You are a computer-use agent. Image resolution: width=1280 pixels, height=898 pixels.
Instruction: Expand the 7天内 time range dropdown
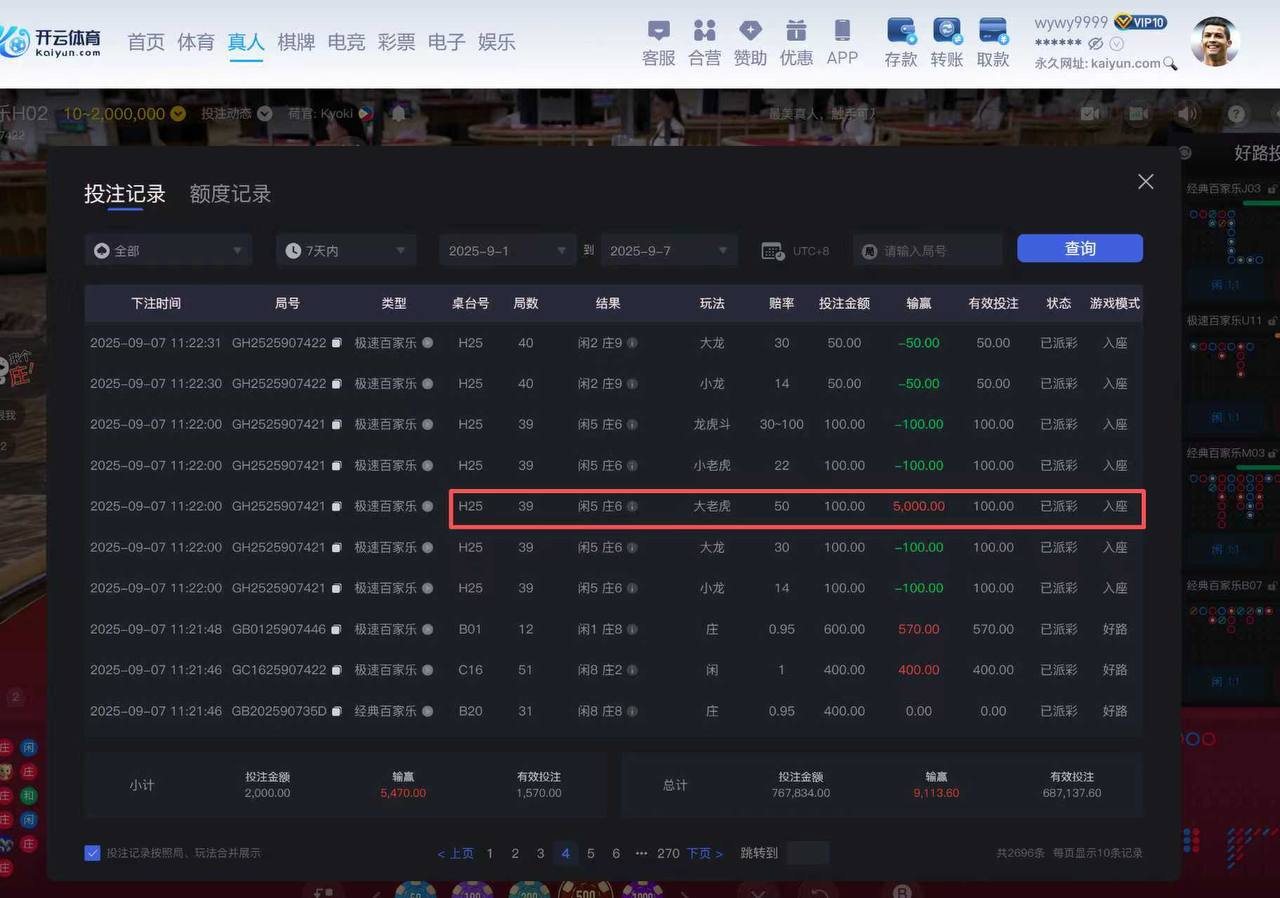[x=345, y=250]
